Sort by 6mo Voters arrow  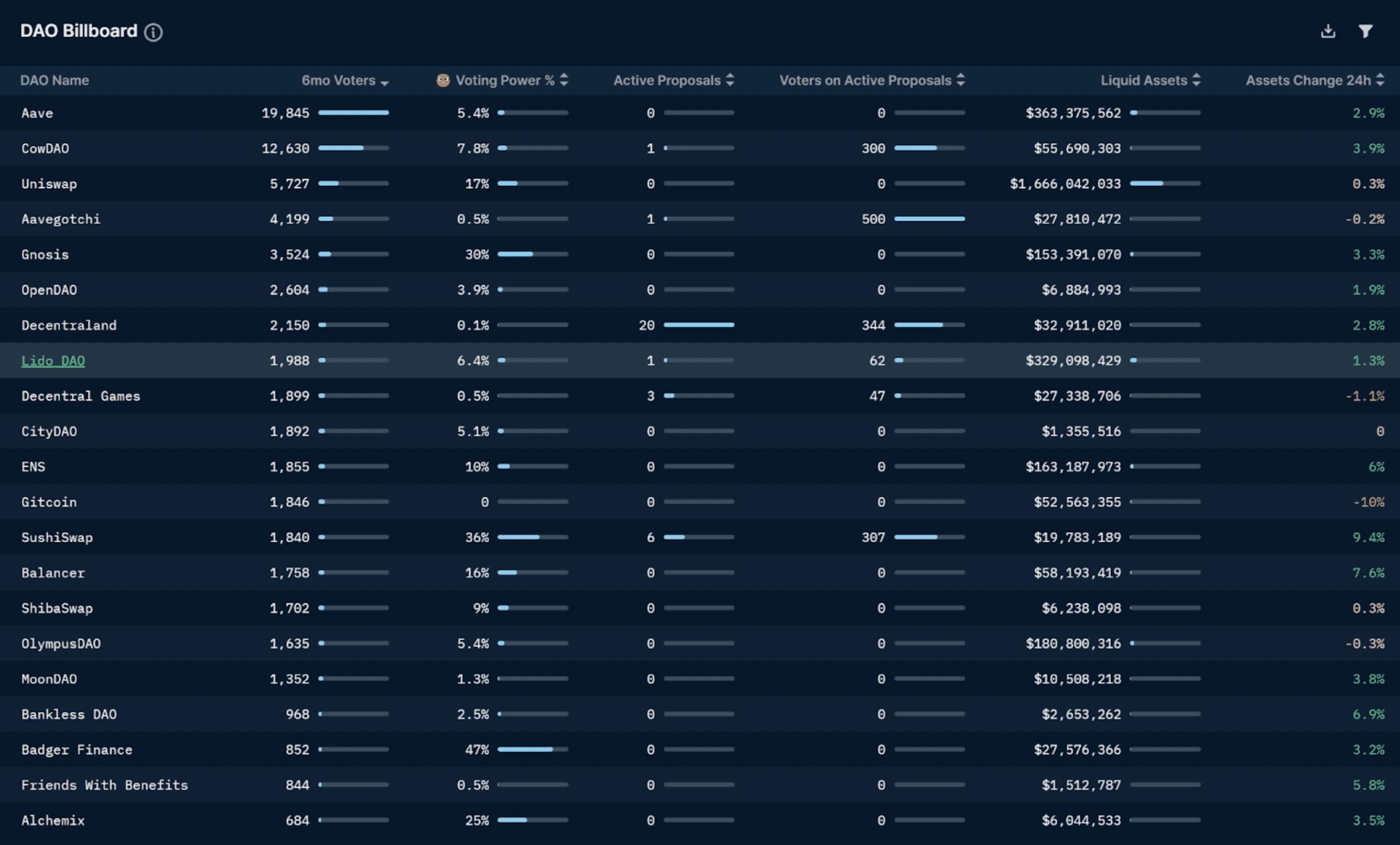click(x=385, y=83)
